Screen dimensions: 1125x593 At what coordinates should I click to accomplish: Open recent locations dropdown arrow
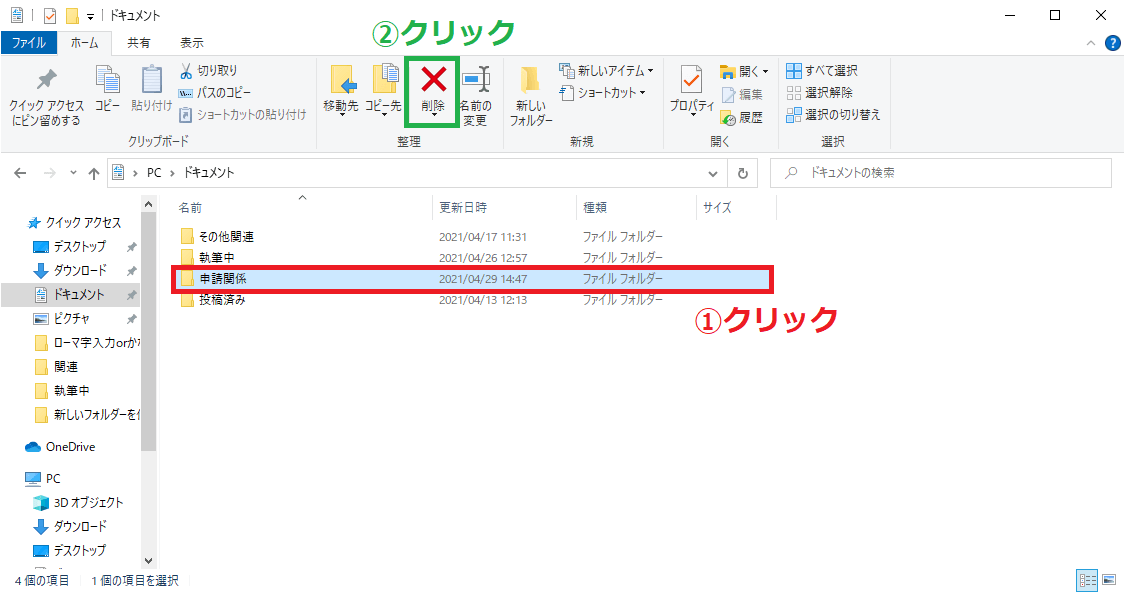[73, 173]
